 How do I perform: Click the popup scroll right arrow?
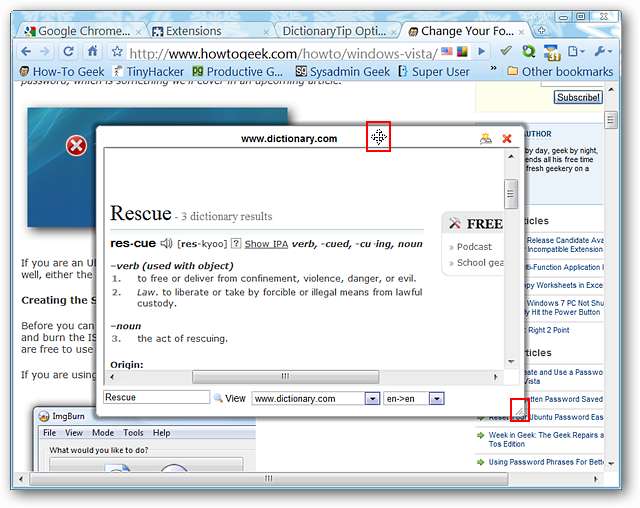click(x=496, y=377)
